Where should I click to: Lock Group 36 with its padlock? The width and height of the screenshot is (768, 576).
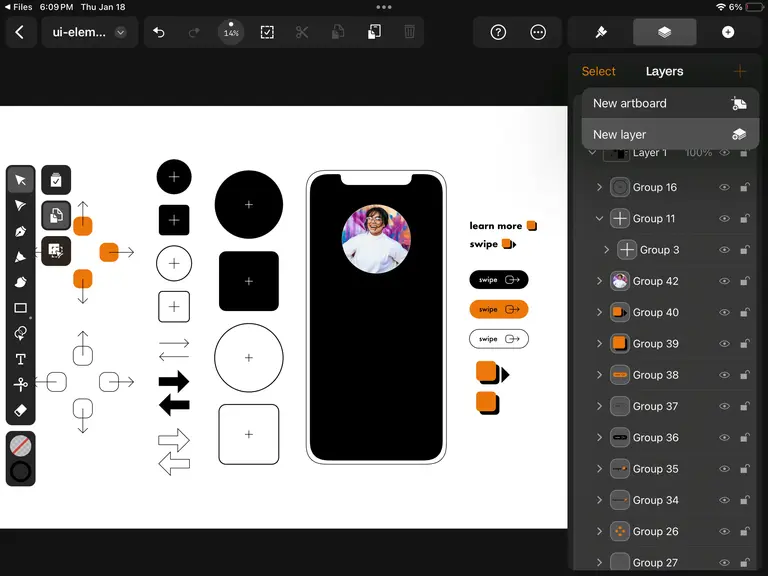(744, 437)
